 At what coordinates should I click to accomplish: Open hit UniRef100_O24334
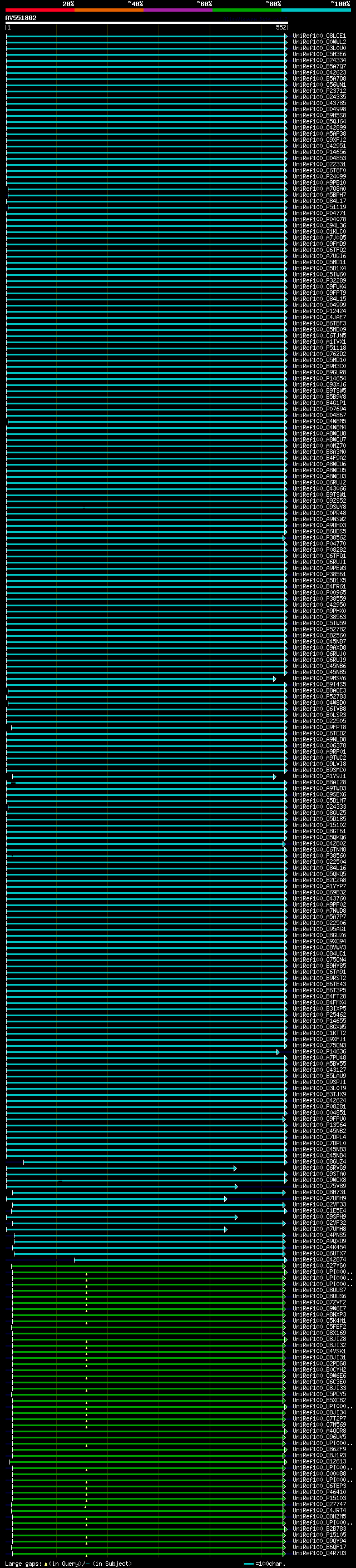click(319, 60)
